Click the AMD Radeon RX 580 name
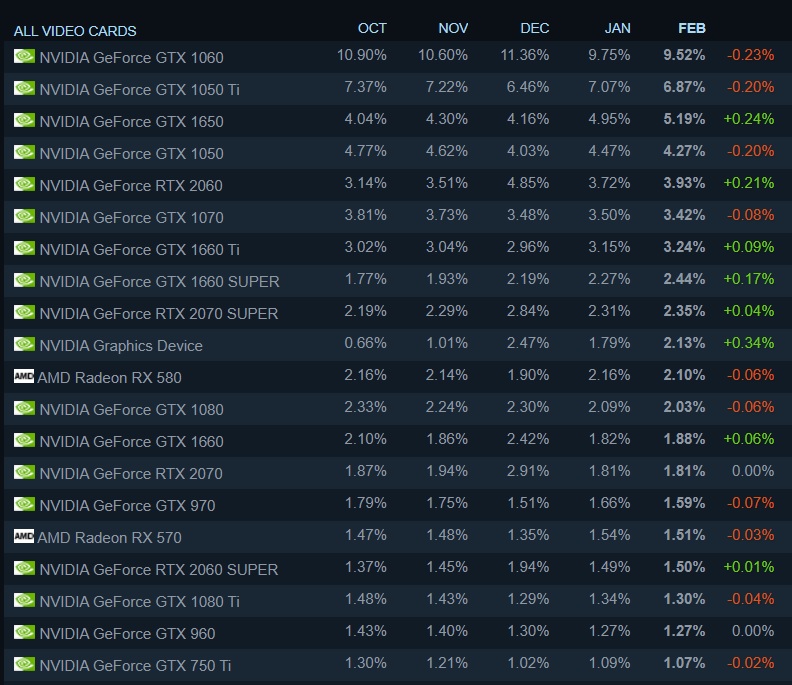 109,377
